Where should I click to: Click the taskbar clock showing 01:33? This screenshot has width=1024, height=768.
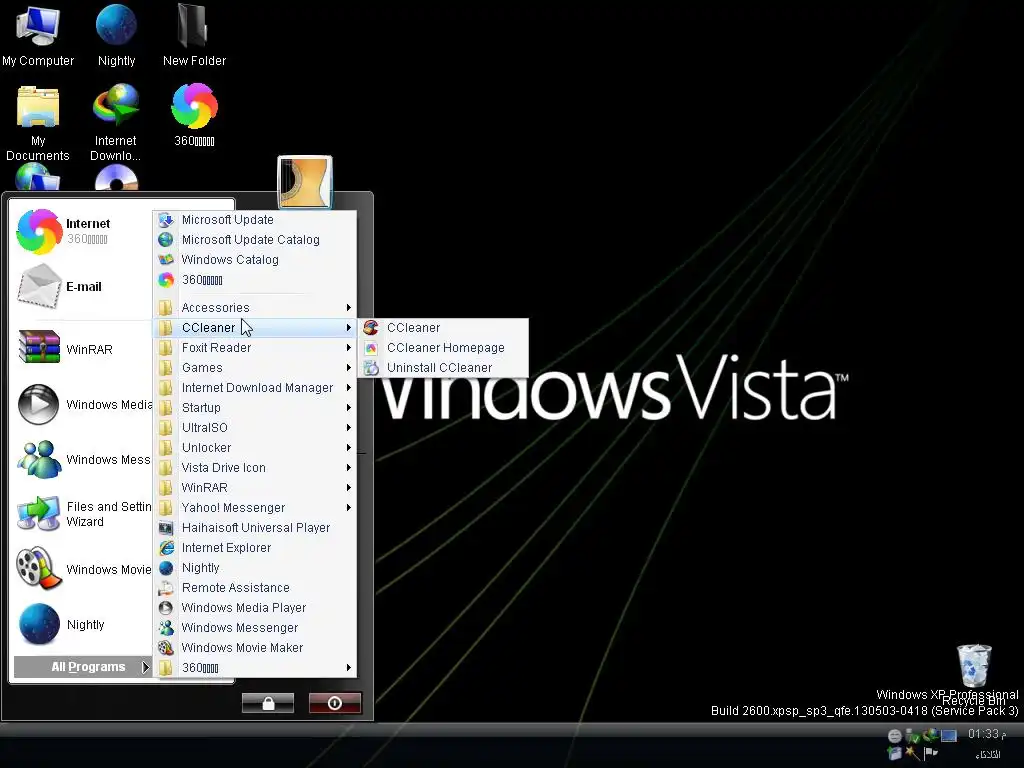pyautogui.click(x=986, y=735)
